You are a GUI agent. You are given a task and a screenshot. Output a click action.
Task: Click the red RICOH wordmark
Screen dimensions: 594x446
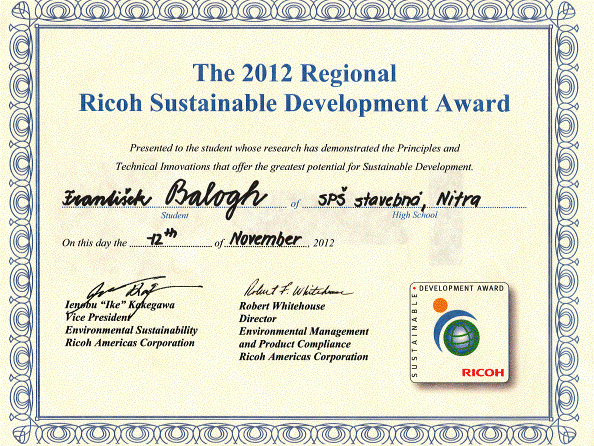click(x=483, y=372)
